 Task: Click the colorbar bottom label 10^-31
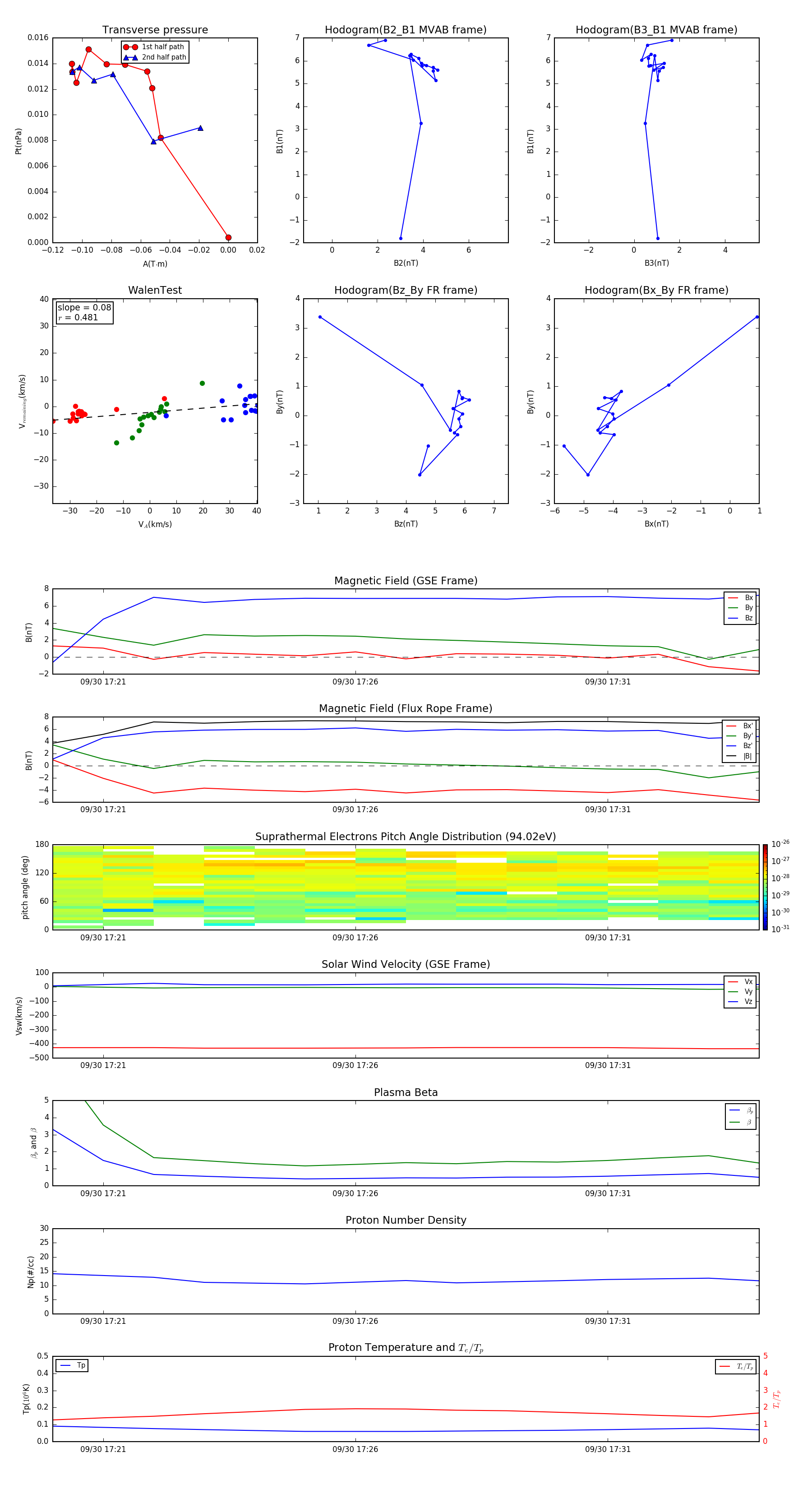780,929
